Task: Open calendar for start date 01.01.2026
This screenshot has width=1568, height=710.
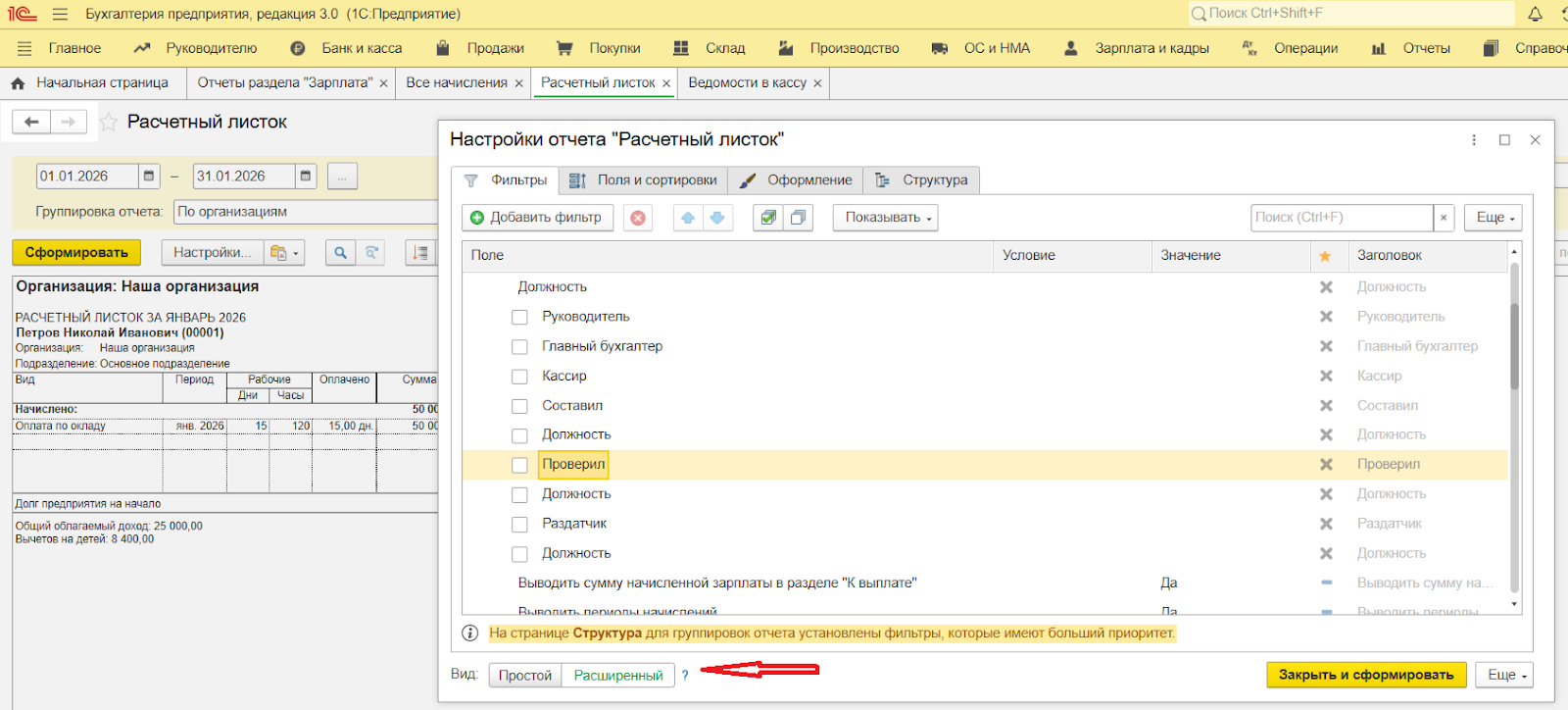Action: (149, 177)
